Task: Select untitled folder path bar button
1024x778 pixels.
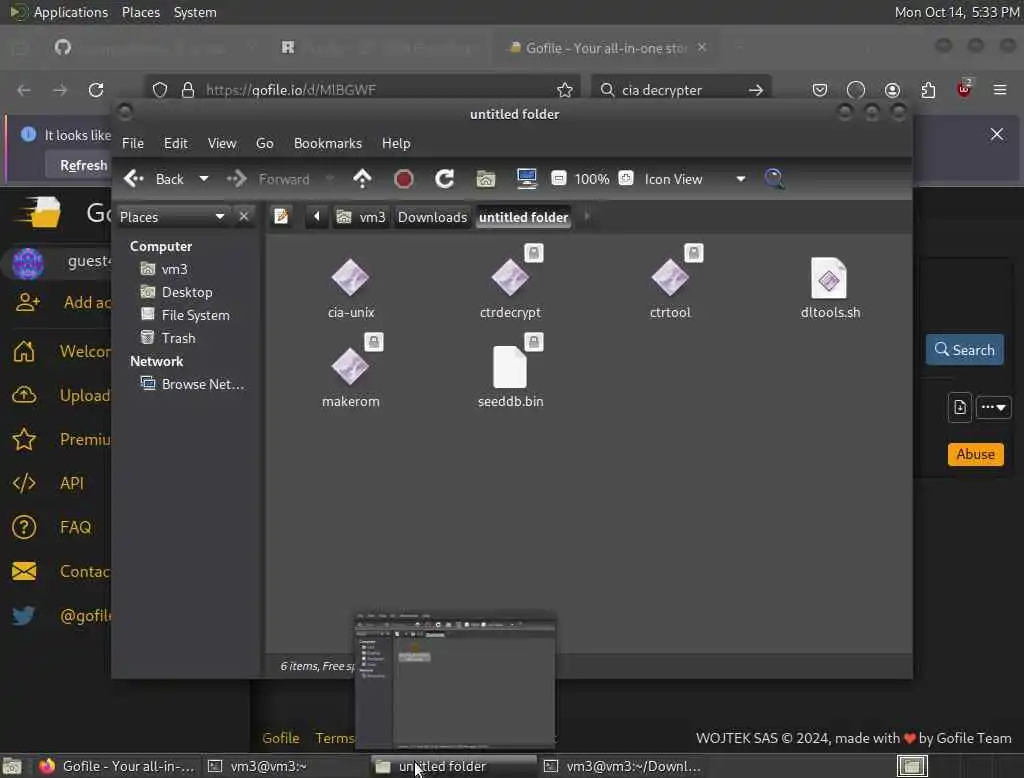Action: pos(523,217)
